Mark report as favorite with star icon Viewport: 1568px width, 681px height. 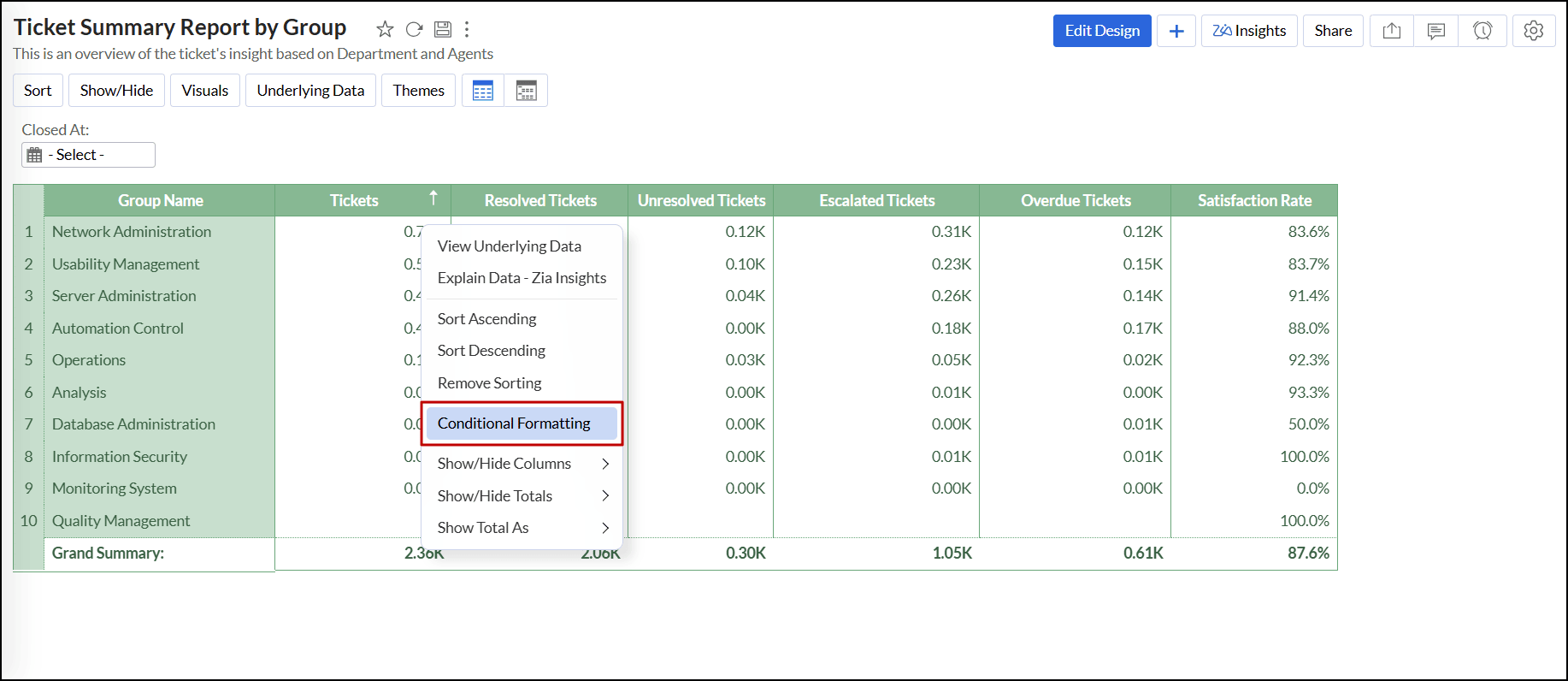pos(385,30)
